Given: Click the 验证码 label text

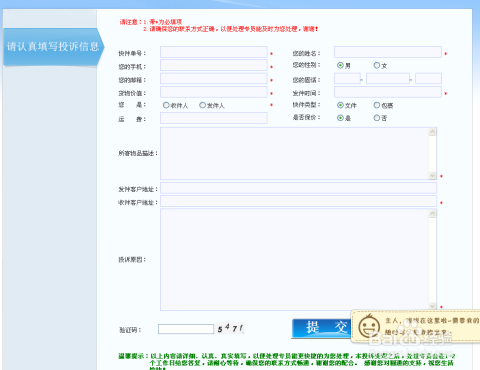Looking at the screenshot, I should click(x=130, y=330).
